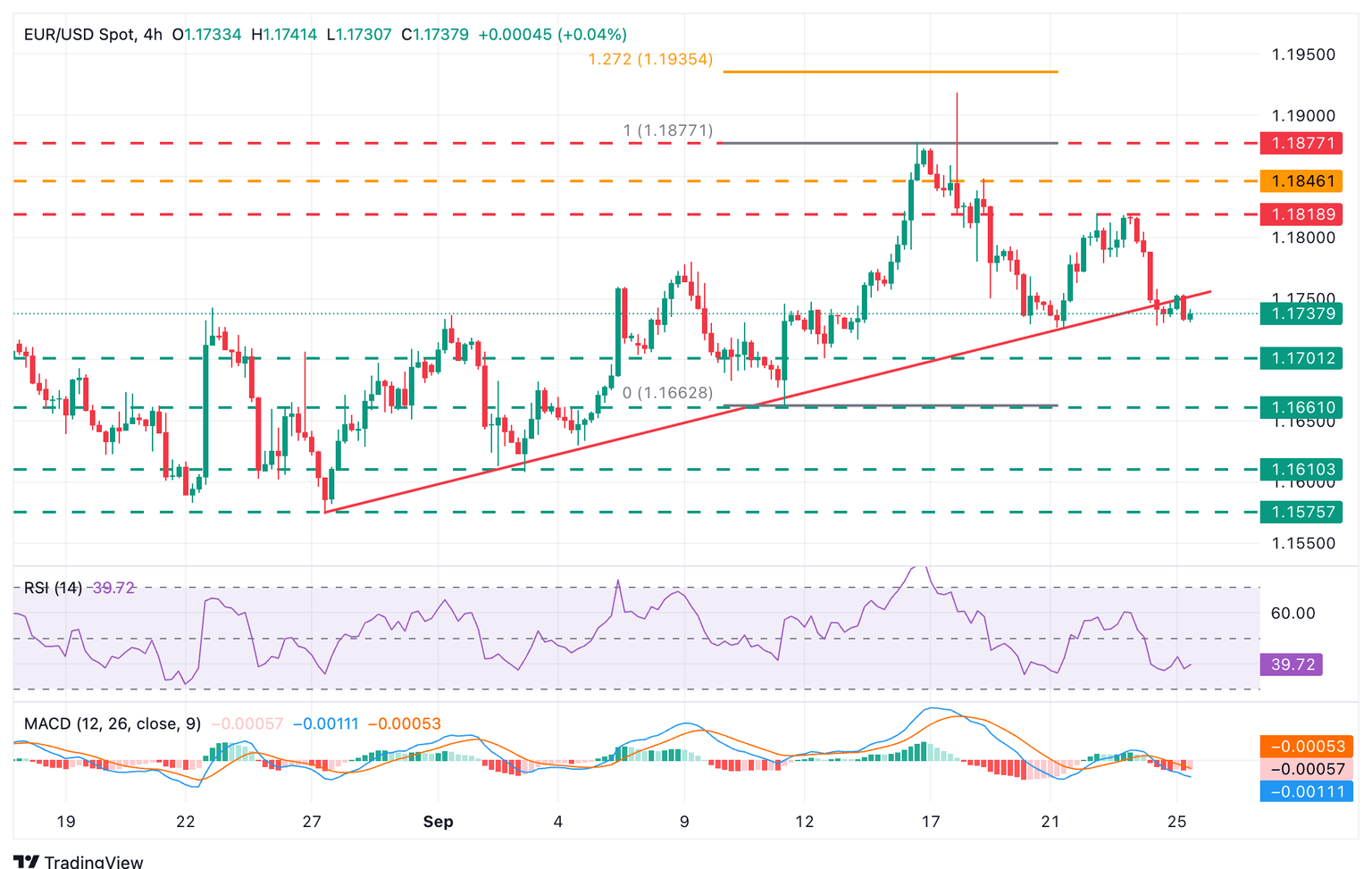Click the 4h timeframe label

coord(153,35)
